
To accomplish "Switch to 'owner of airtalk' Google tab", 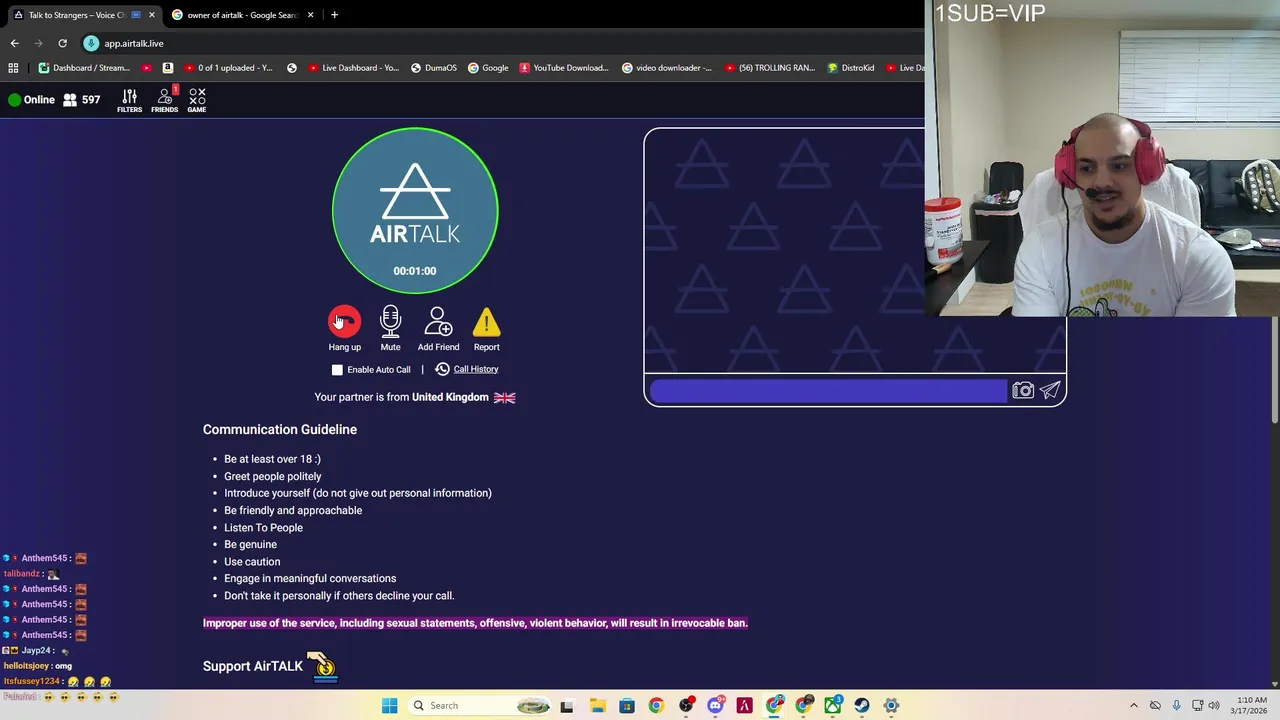I will click(x=241, y=15).
